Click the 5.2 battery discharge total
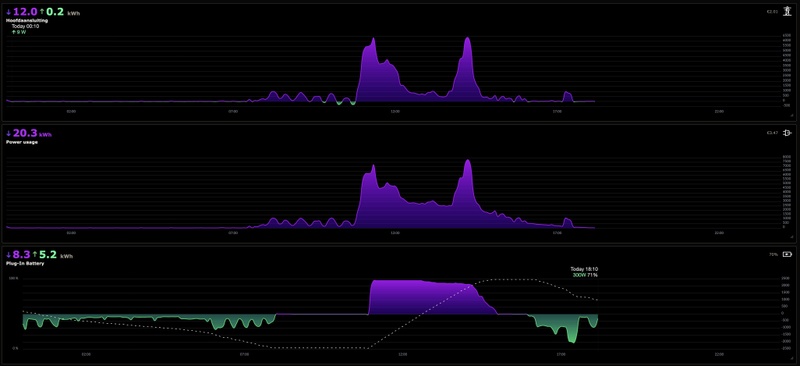This screenshot has height=366, width=800. pos(47,254)
